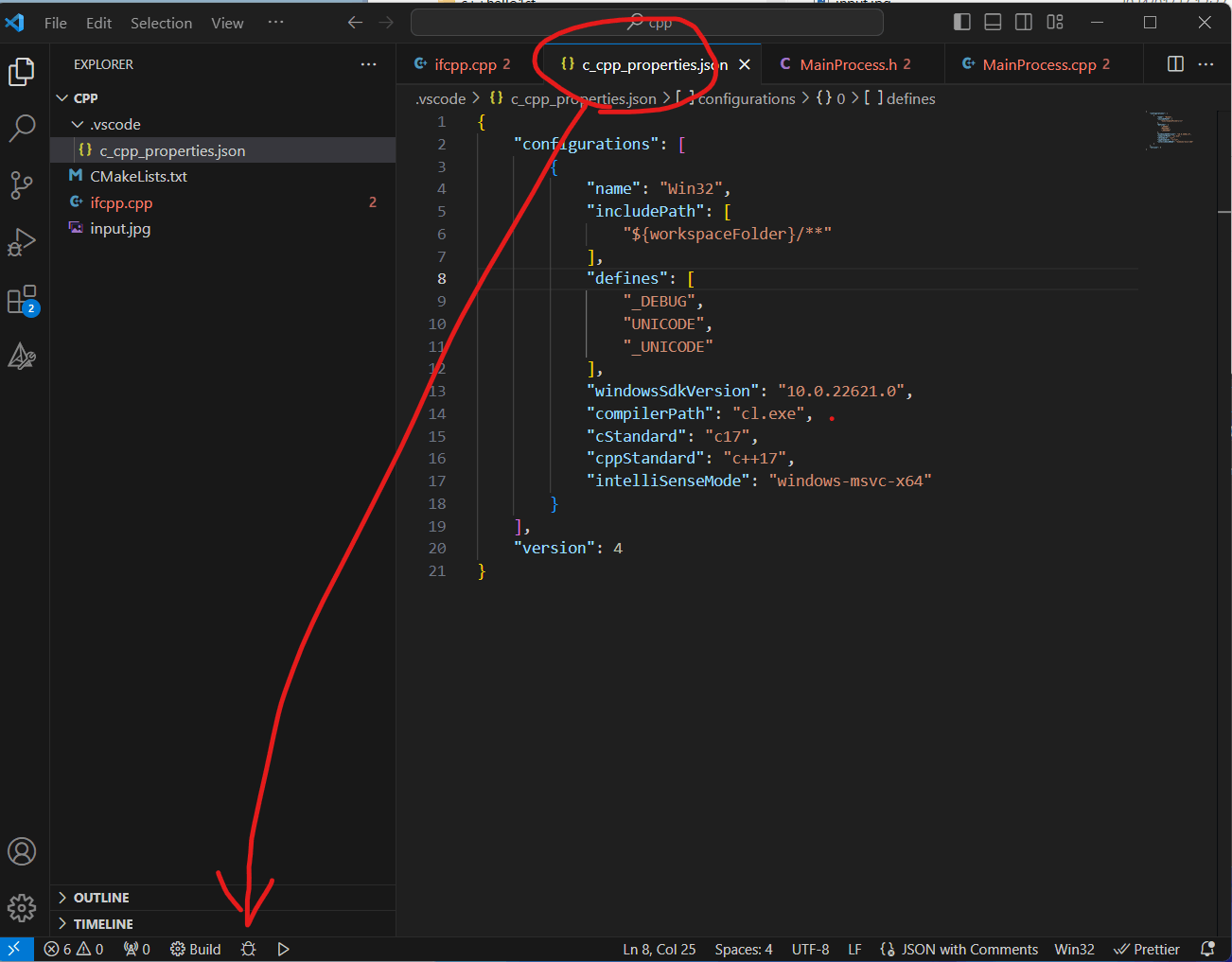The image size is (1232, 962).
Task: Go to line via Ln 8, Col 25
Action: [x=660, y=949]
